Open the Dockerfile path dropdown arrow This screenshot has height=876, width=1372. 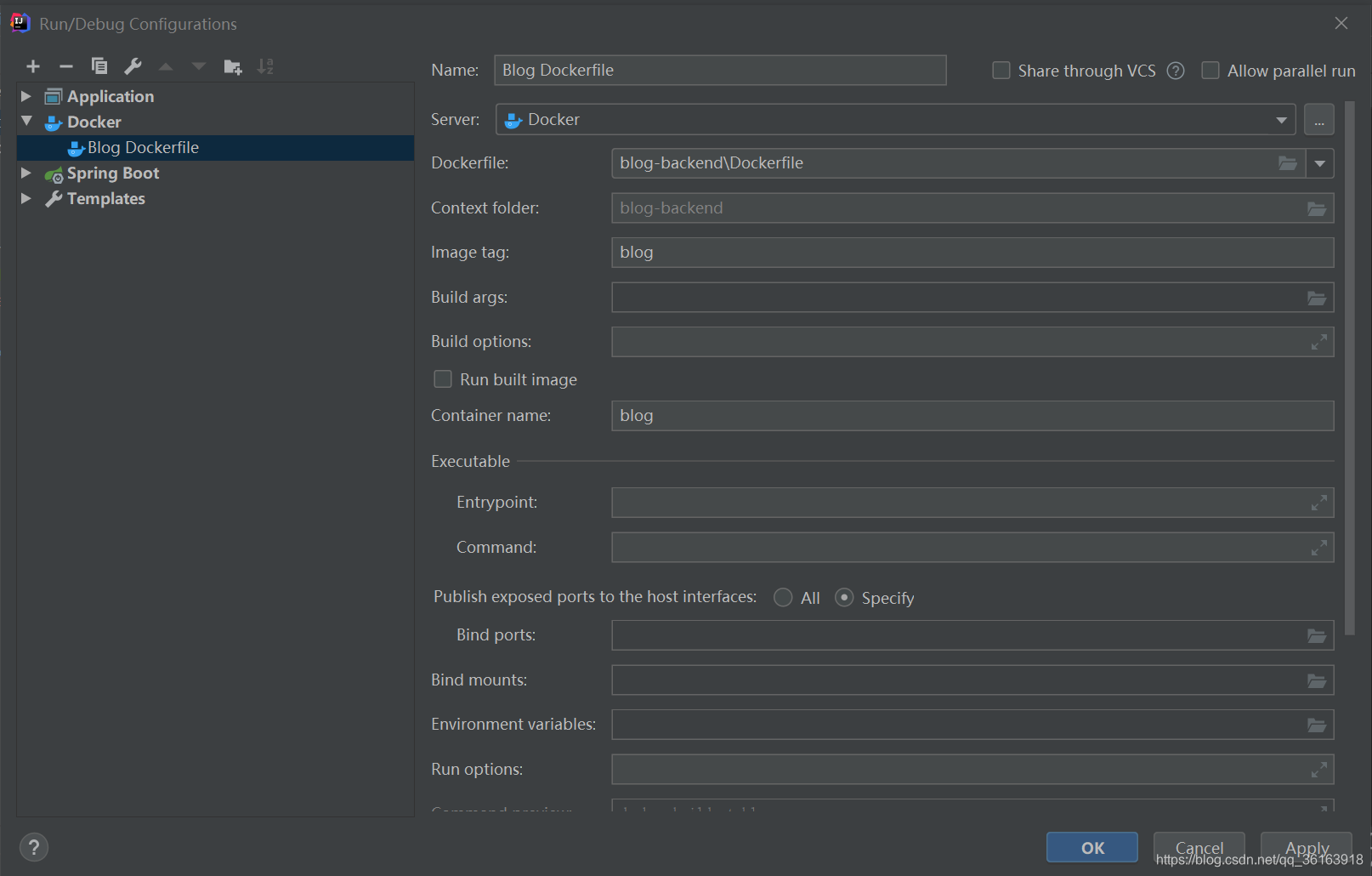(1319, 163)
